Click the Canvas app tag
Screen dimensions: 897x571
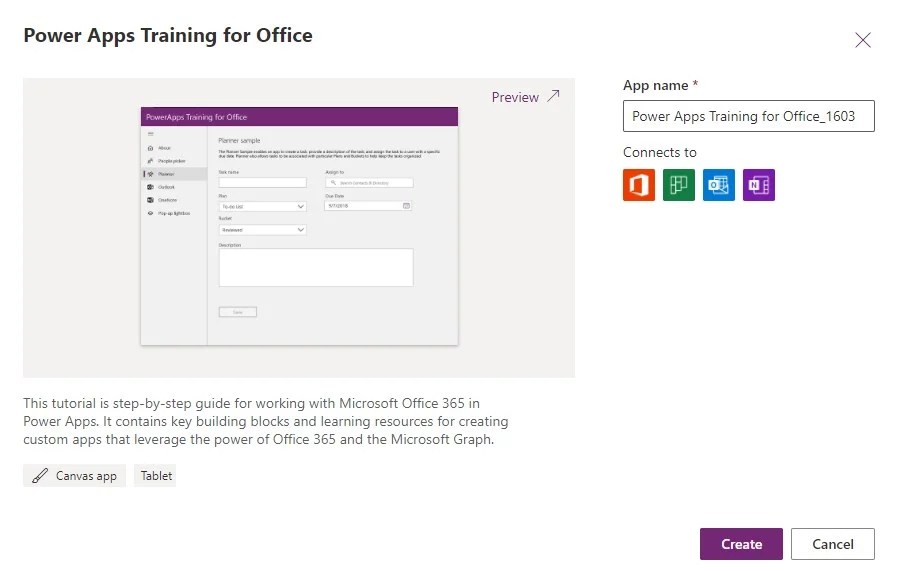[x=74, y=475]
